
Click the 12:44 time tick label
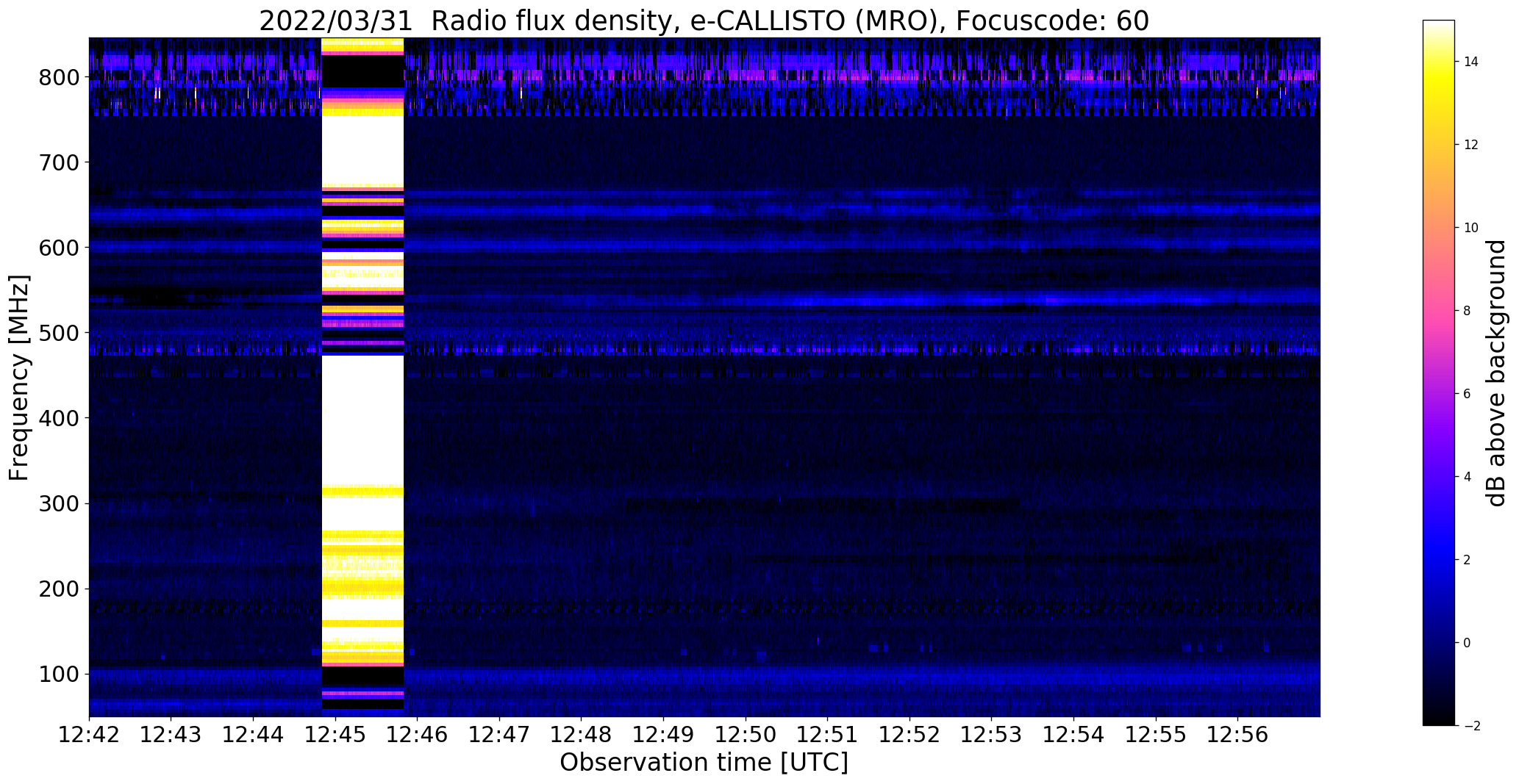(254, 734)
